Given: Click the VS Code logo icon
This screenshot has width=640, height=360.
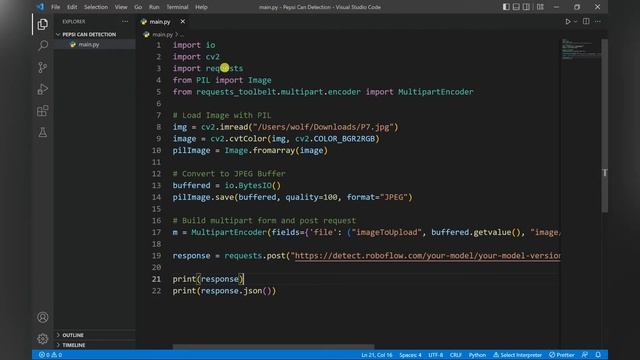Looking at the screenshot, I should click(x=40, y=7).
